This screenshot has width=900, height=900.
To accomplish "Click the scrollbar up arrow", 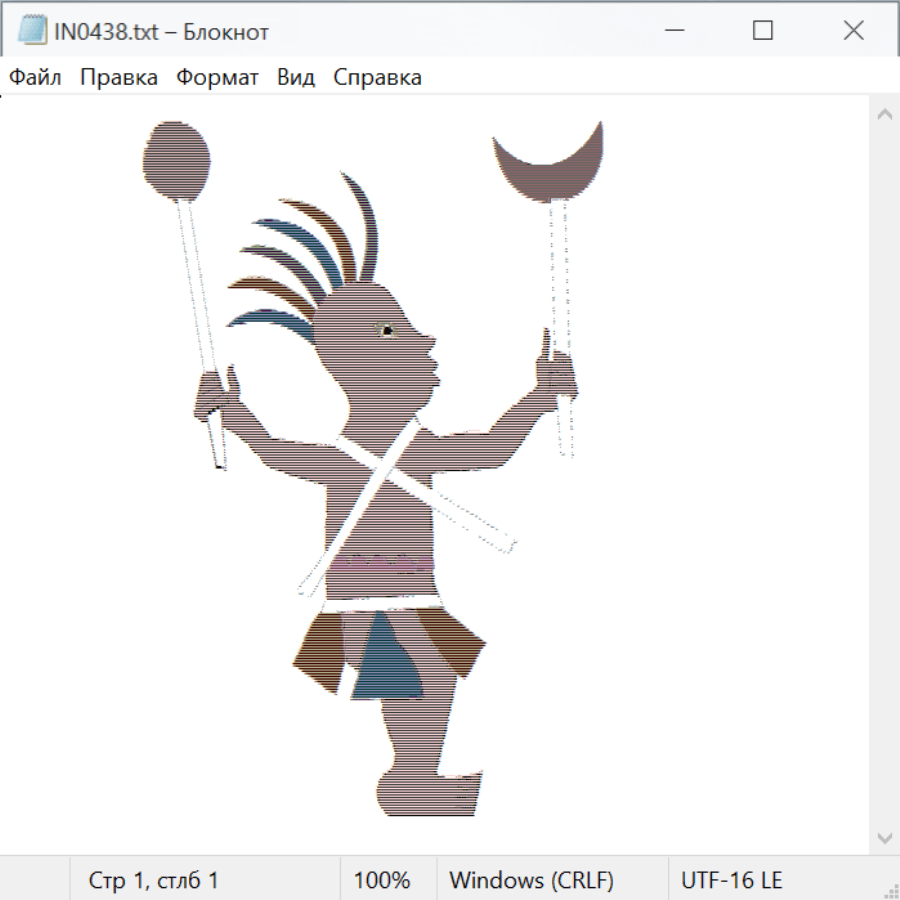I will (x=884, y=114).
